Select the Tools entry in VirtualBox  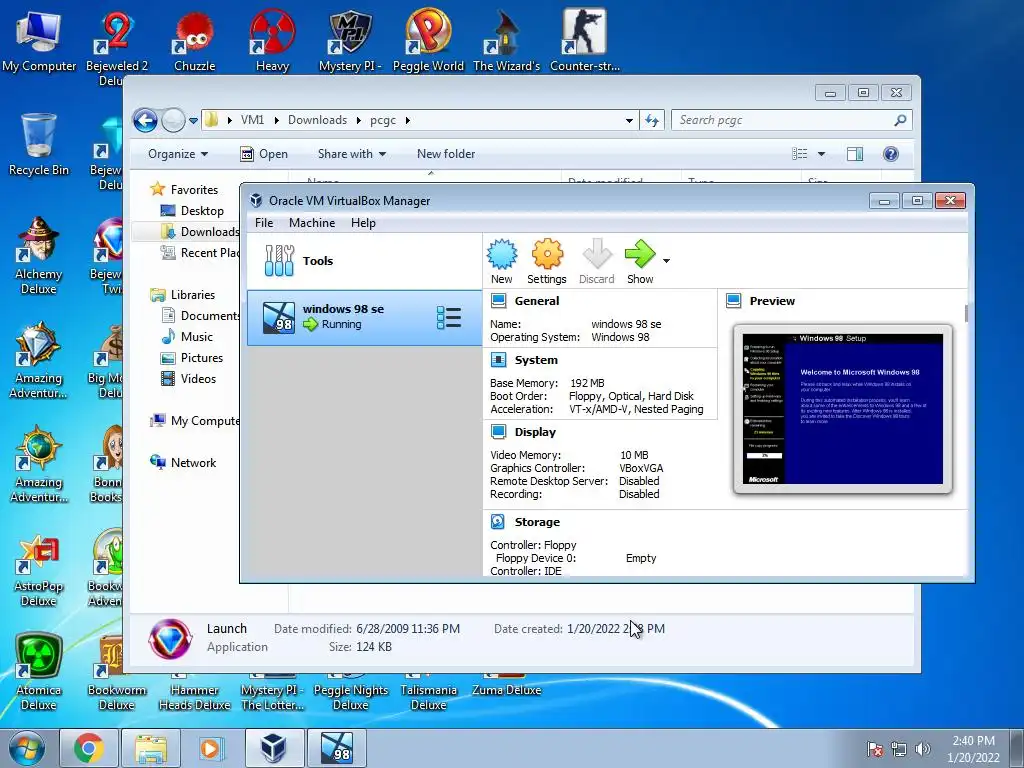point(364,261)
